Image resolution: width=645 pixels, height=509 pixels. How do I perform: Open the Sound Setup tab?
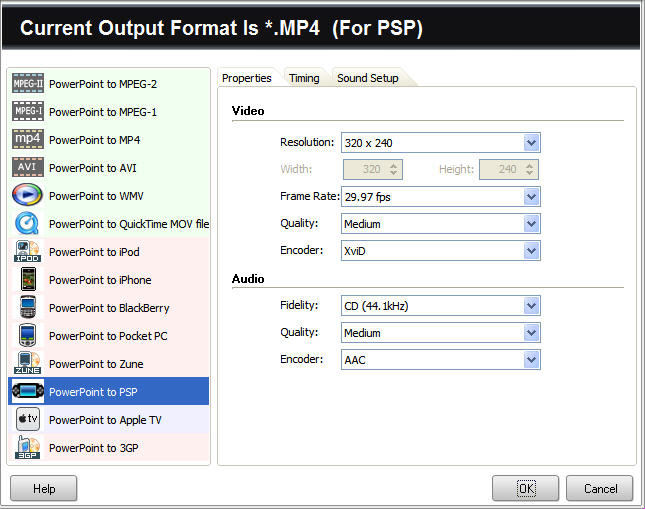368,78
